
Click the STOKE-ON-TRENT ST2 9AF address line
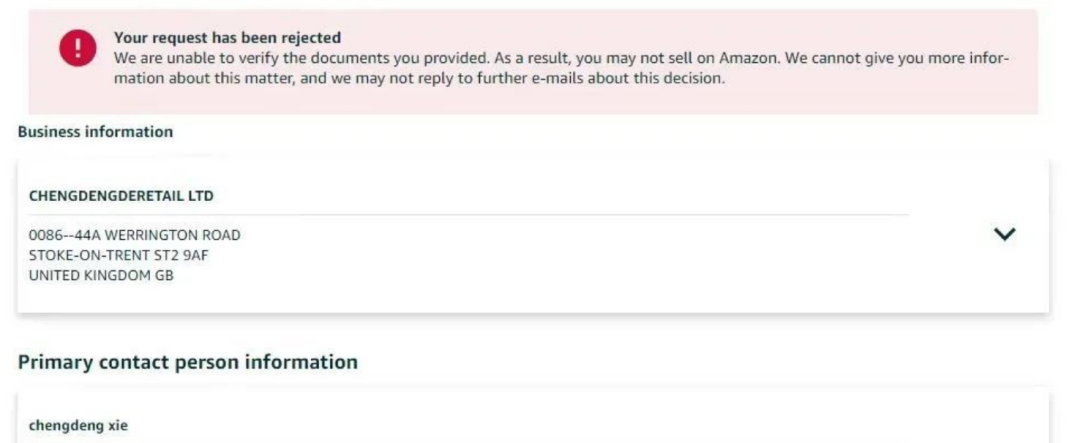point(118,256)
